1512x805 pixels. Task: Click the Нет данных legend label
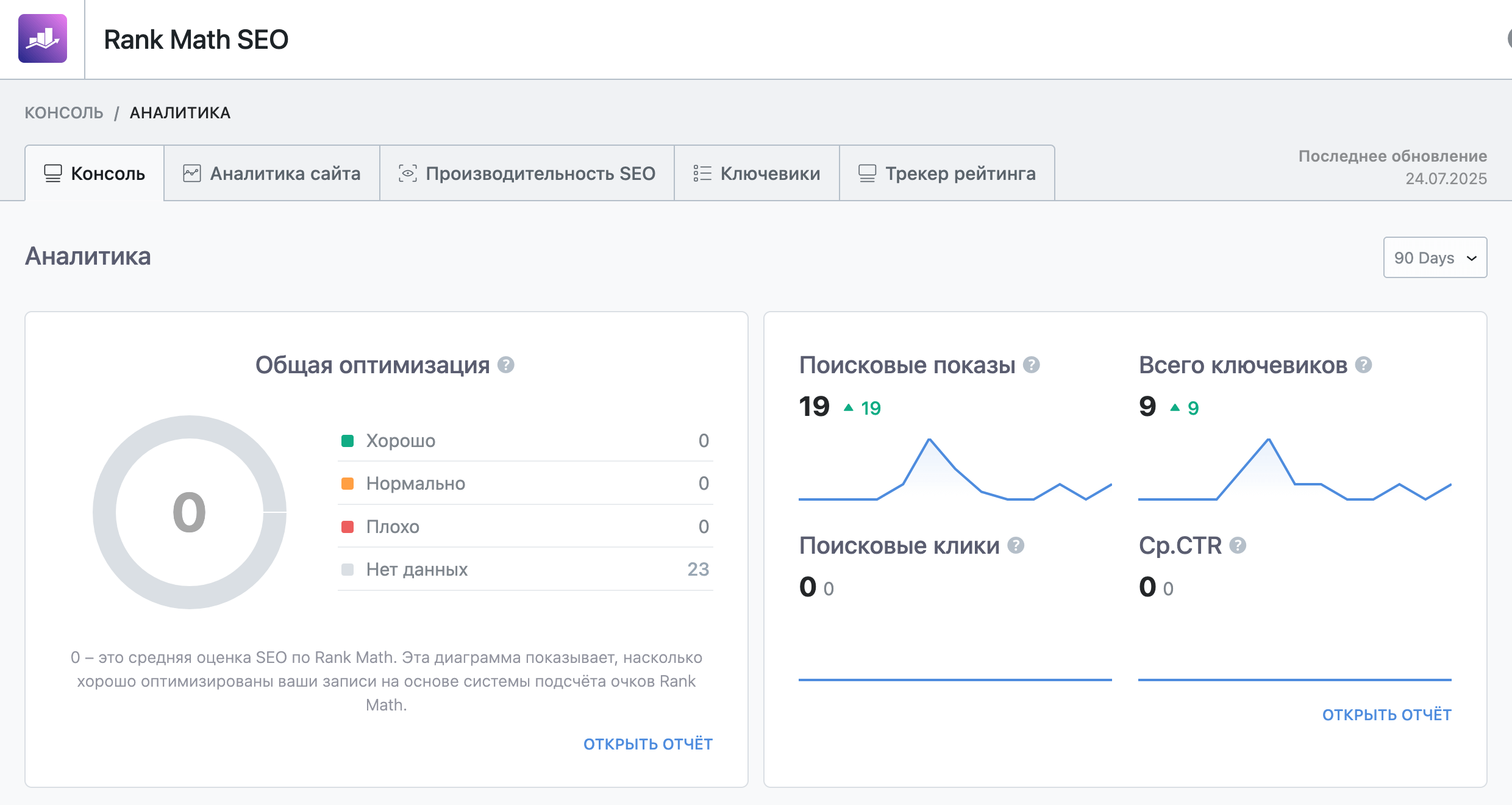point(417,570)
